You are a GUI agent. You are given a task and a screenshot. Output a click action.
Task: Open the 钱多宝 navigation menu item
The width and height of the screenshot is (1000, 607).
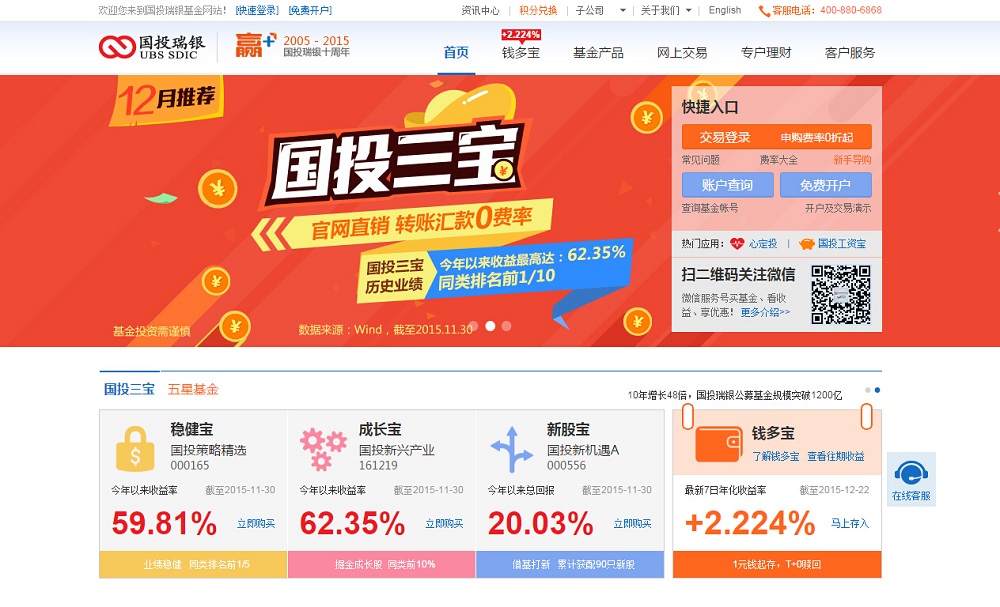pyautogui.click(x=520, y=53)
